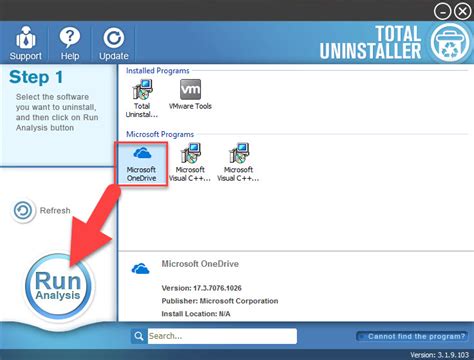474x360 pixels.
Task: Click the 'Refresh' label text
Action: point(55,211)
